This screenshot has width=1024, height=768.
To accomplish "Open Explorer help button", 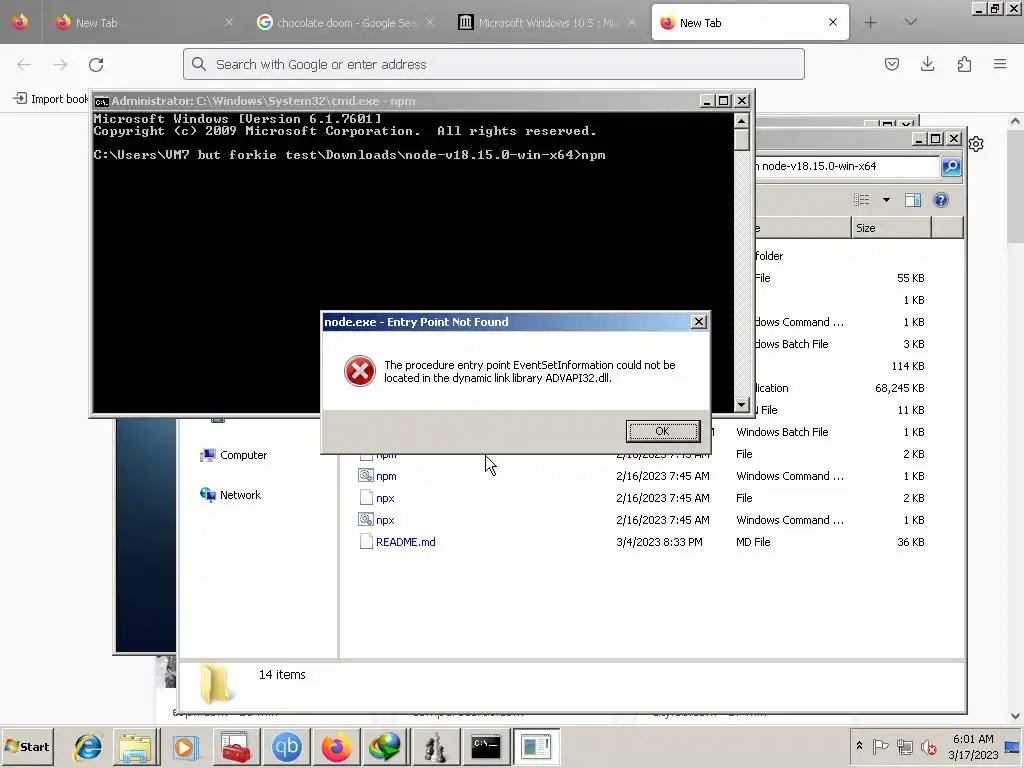I will 940,200.
